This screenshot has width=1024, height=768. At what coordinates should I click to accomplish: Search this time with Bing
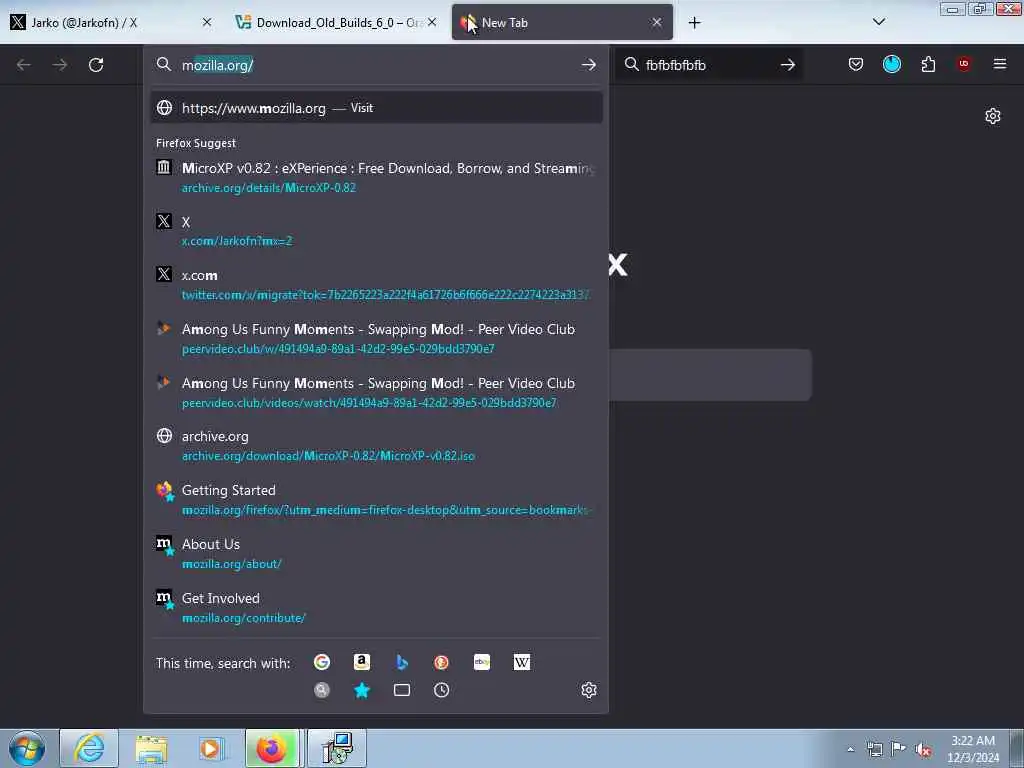402,662
